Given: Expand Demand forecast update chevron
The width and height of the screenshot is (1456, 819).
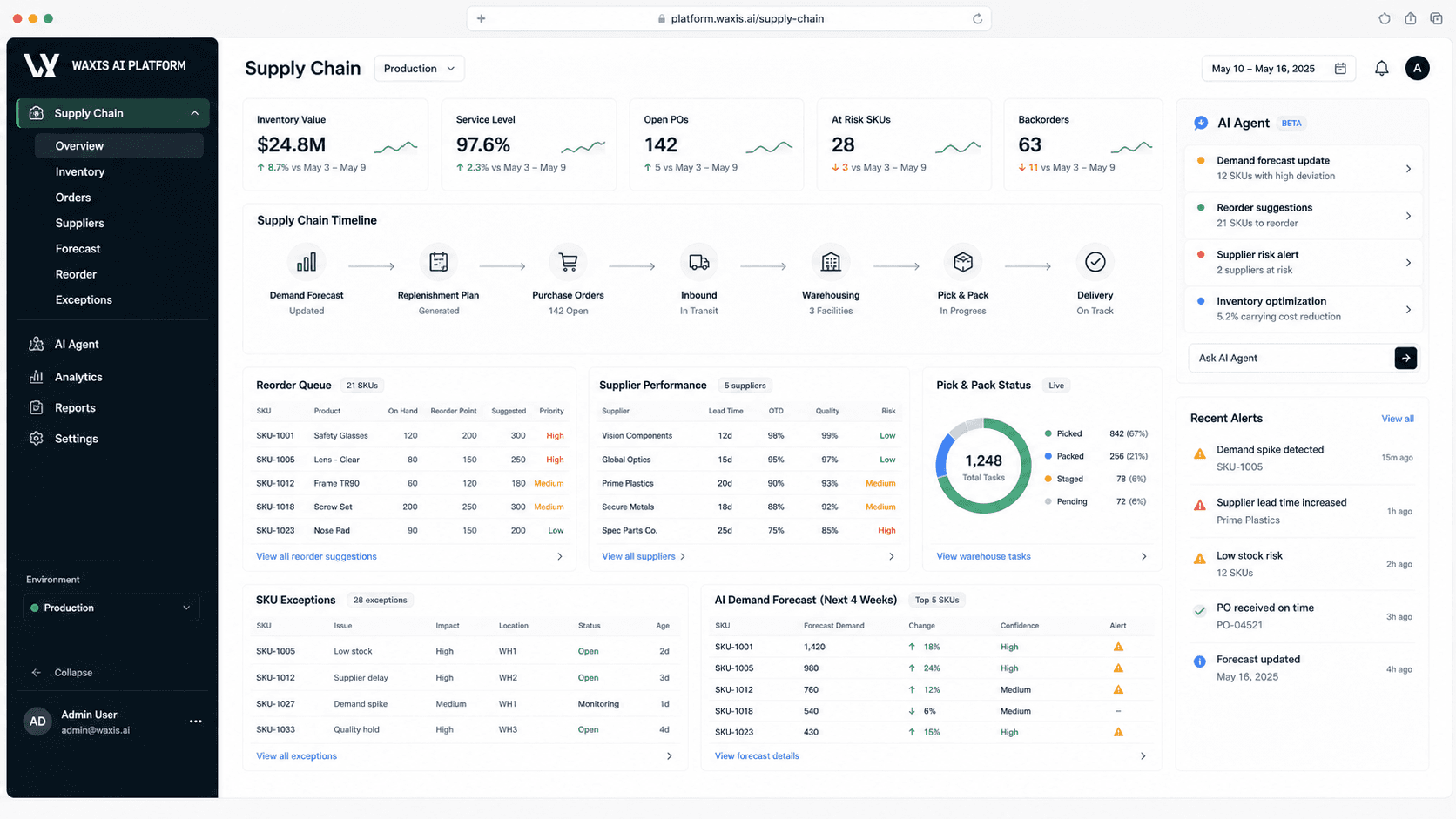Looking at the screenshot, I should tap(1408, 169).
